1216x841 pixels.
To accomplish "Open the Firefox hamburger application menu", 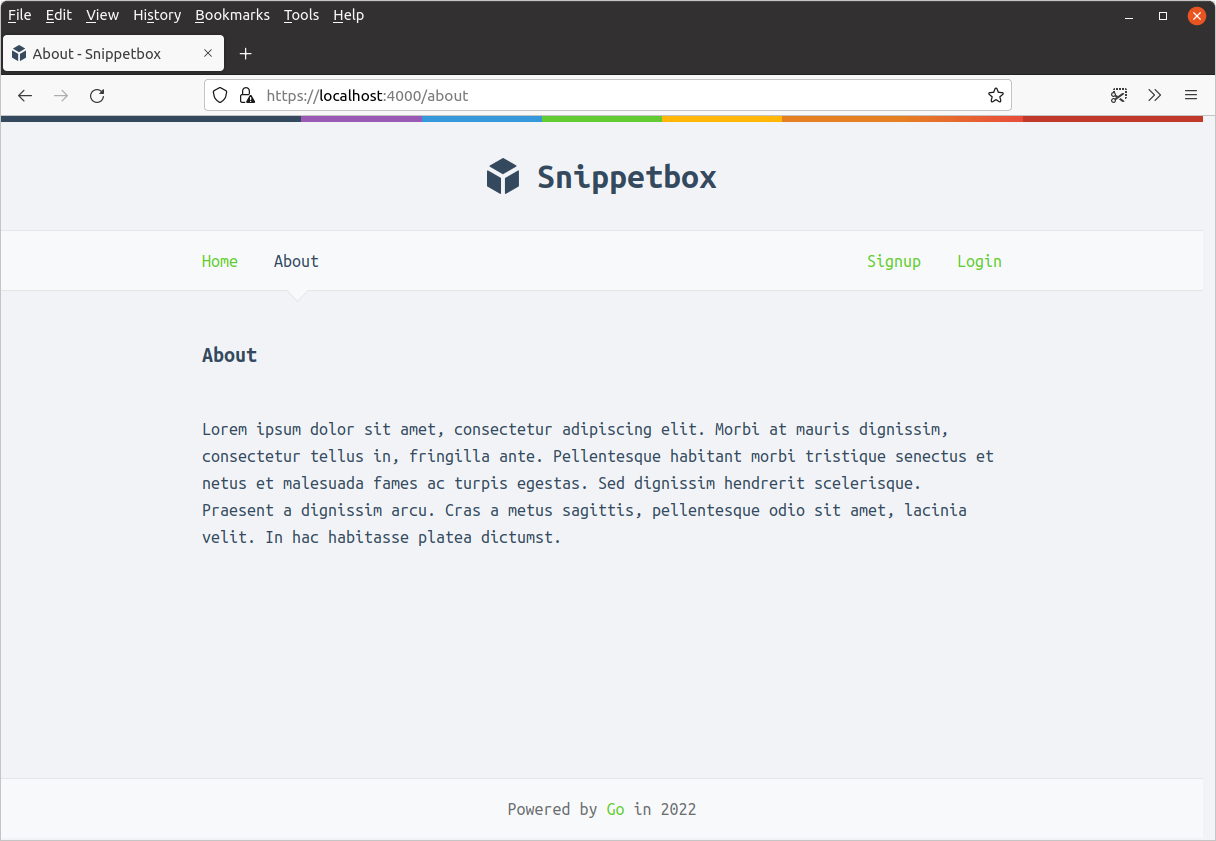I will 1190,96.
